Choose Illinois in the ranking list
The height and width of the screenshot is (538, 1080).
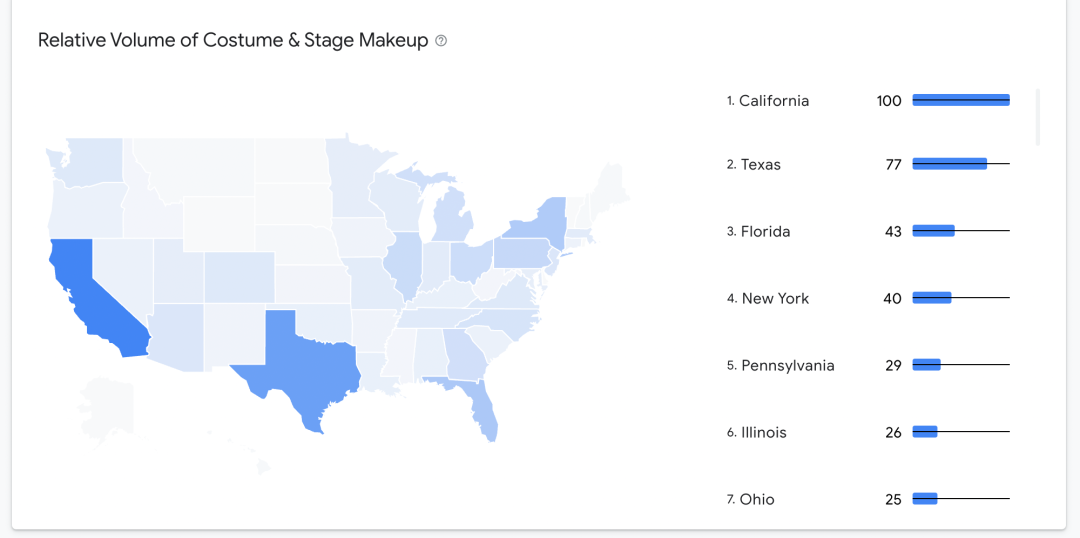pyautogui.click(x=763, y=433)
